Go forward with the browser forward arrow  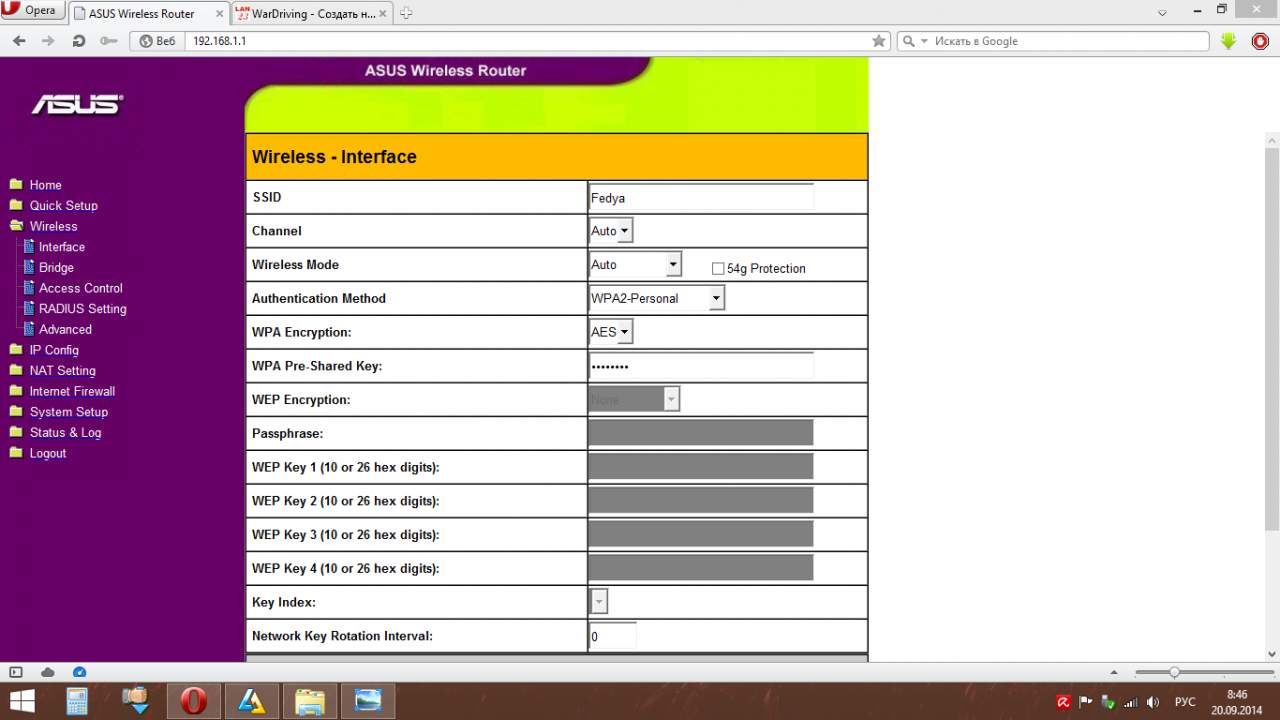[x=48, y=41]
